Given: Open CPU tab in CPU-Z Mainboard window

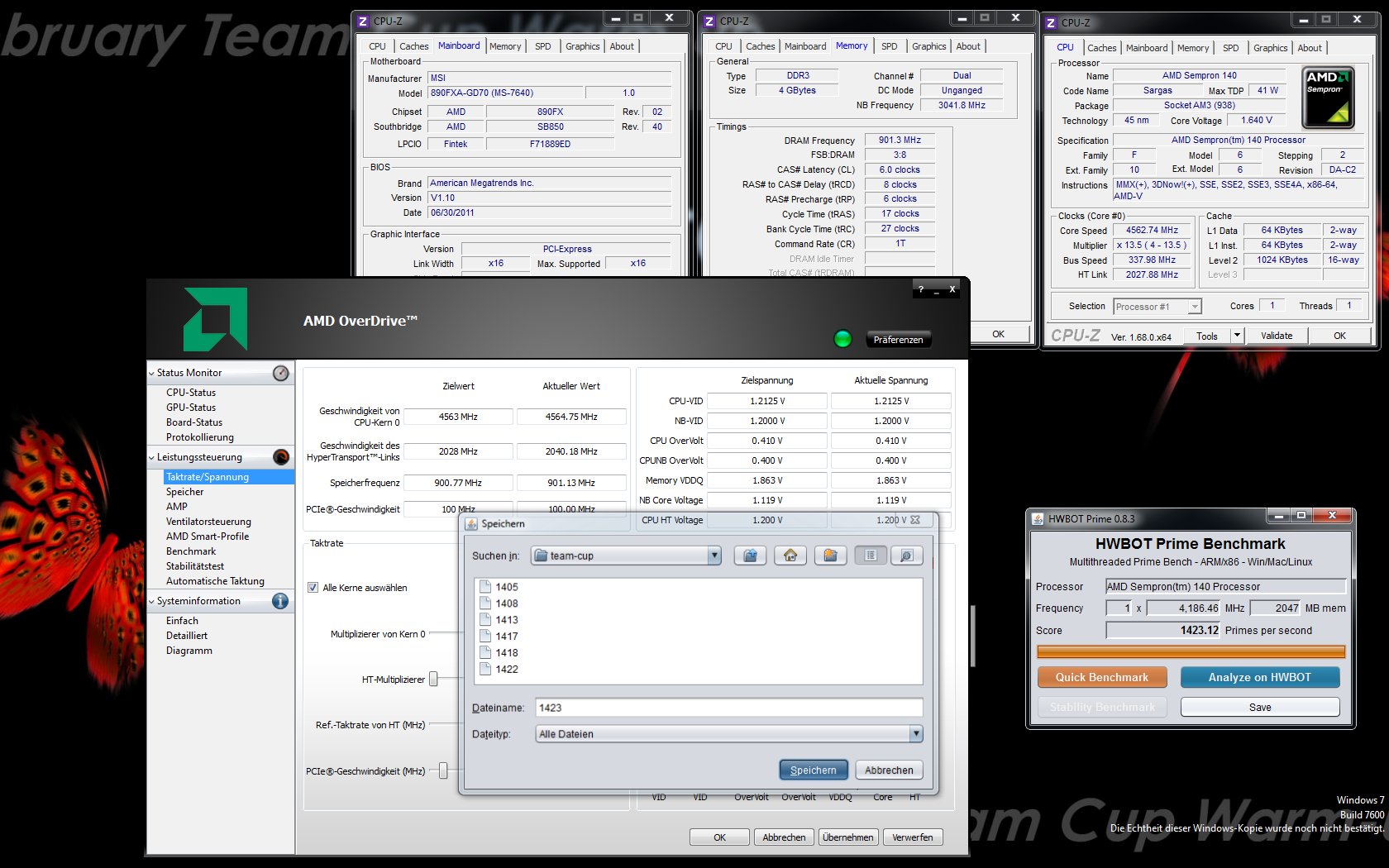Looking at the screenshot, I should [377, 46].
